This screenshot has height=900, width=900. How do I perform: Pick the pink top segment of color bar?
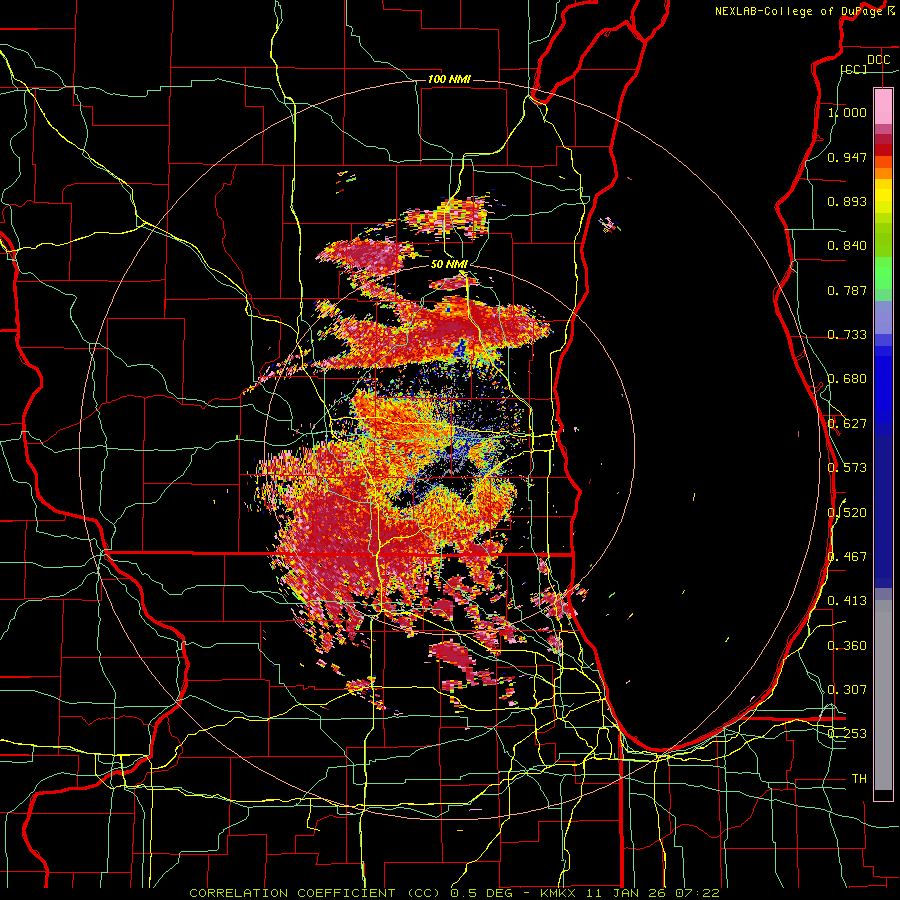coord(883,107)
